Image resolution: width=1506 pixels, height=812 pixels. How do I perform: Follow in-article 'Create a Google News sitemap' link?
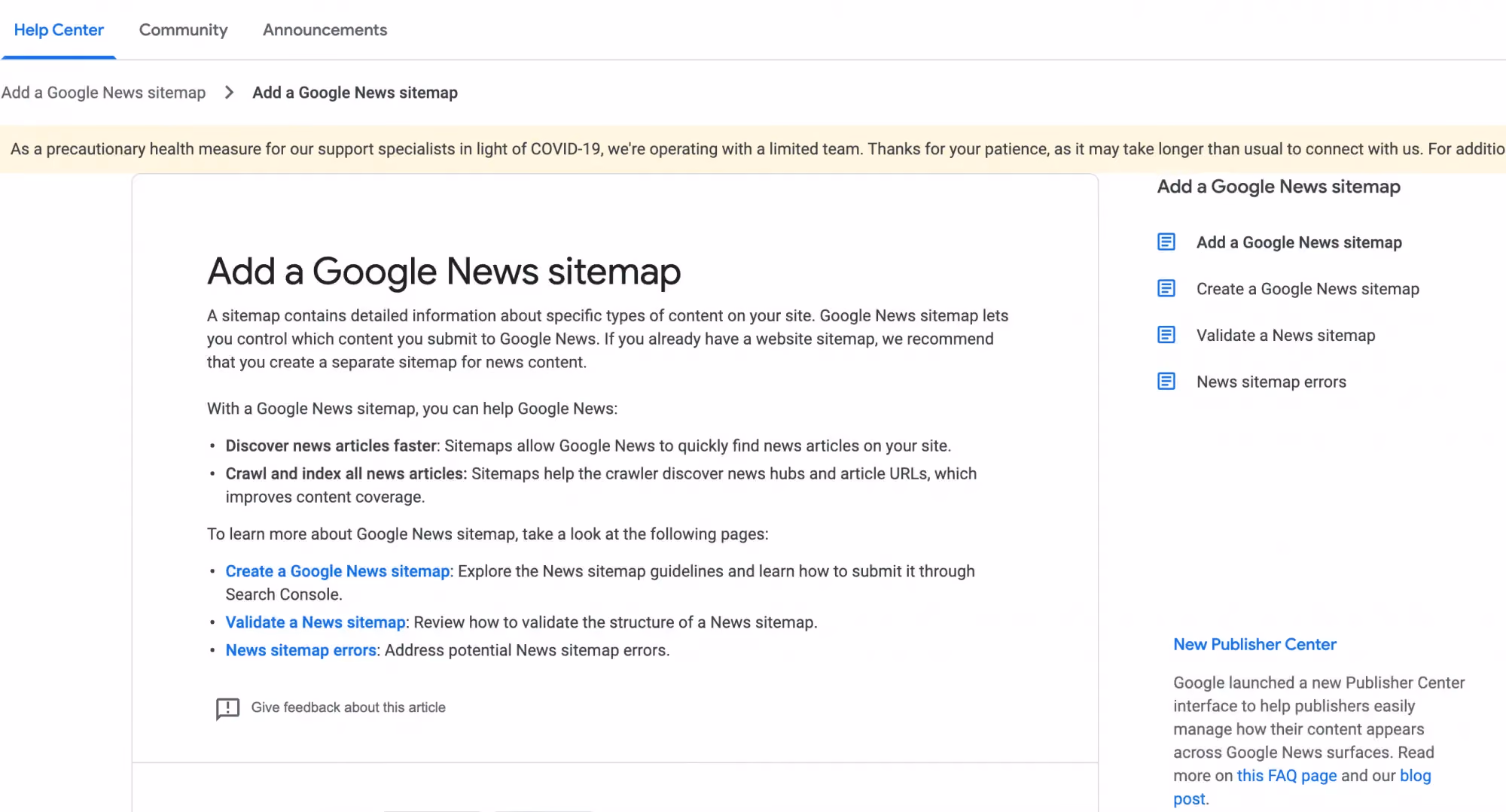(337, 571)
